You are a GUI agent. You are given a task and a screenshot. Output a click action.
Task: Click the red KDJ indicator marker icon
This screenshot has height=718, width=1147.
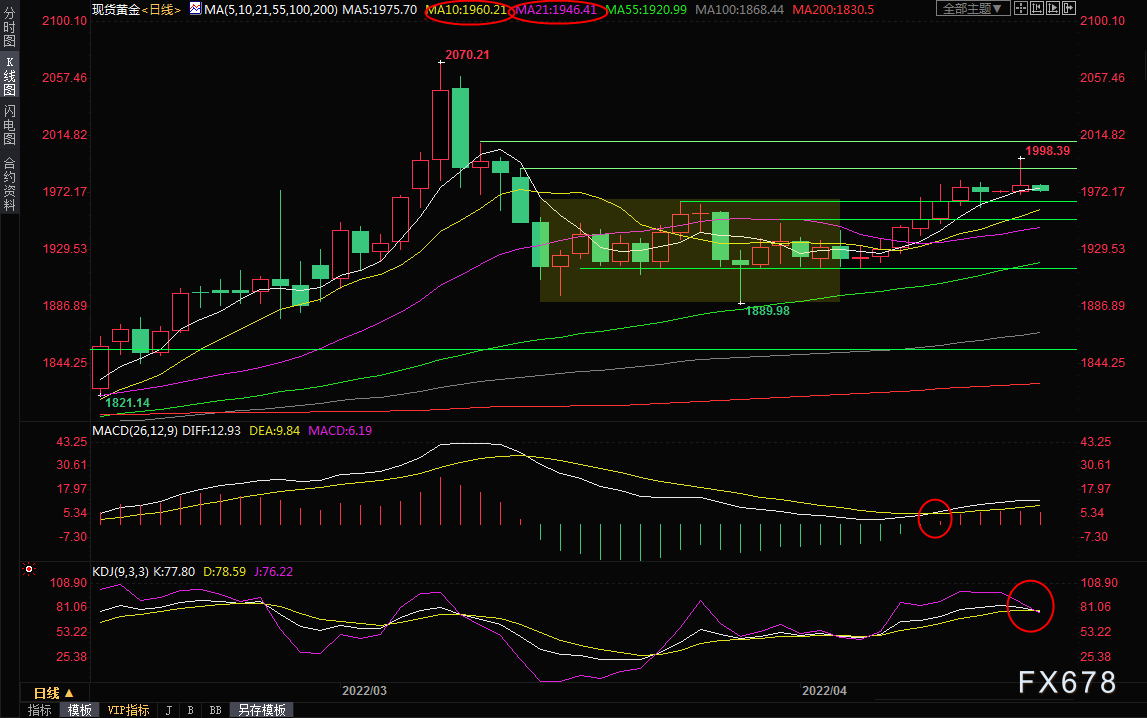tap(29, 569)
